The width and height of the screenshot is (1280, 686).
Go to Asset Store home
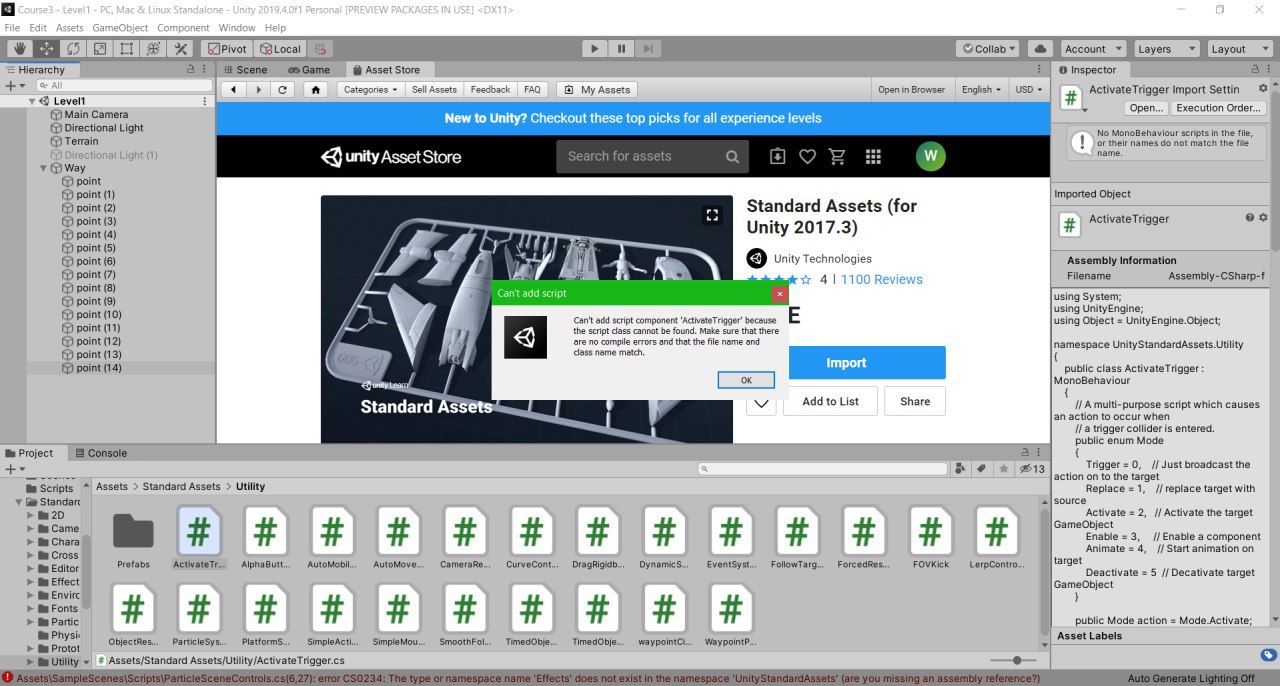(316, 89)
